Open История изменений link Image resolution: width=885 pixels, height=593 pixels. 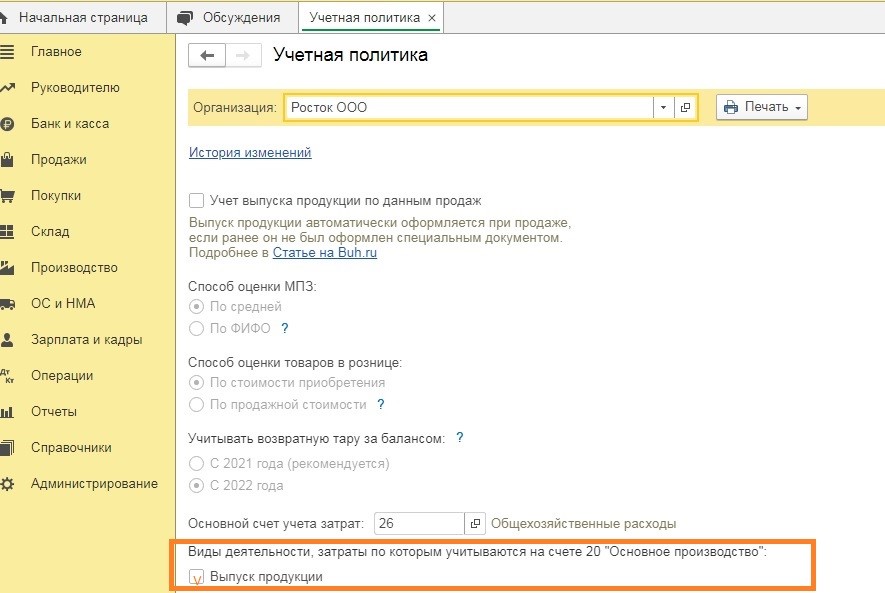[250, 152]
